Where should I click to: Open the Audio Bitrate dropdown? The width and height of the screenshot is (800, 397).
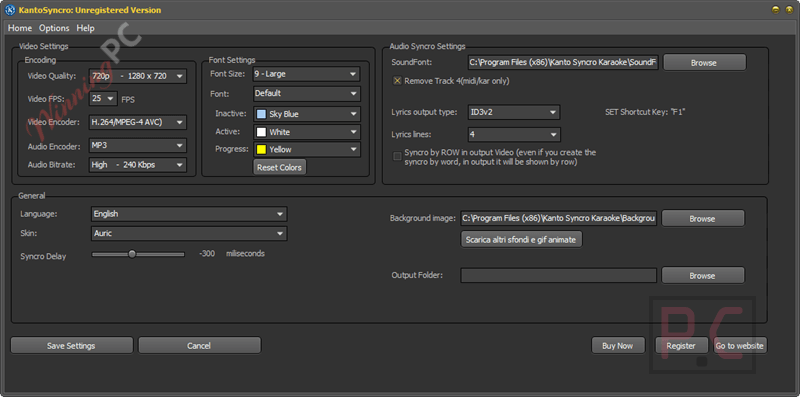(138, 165)
